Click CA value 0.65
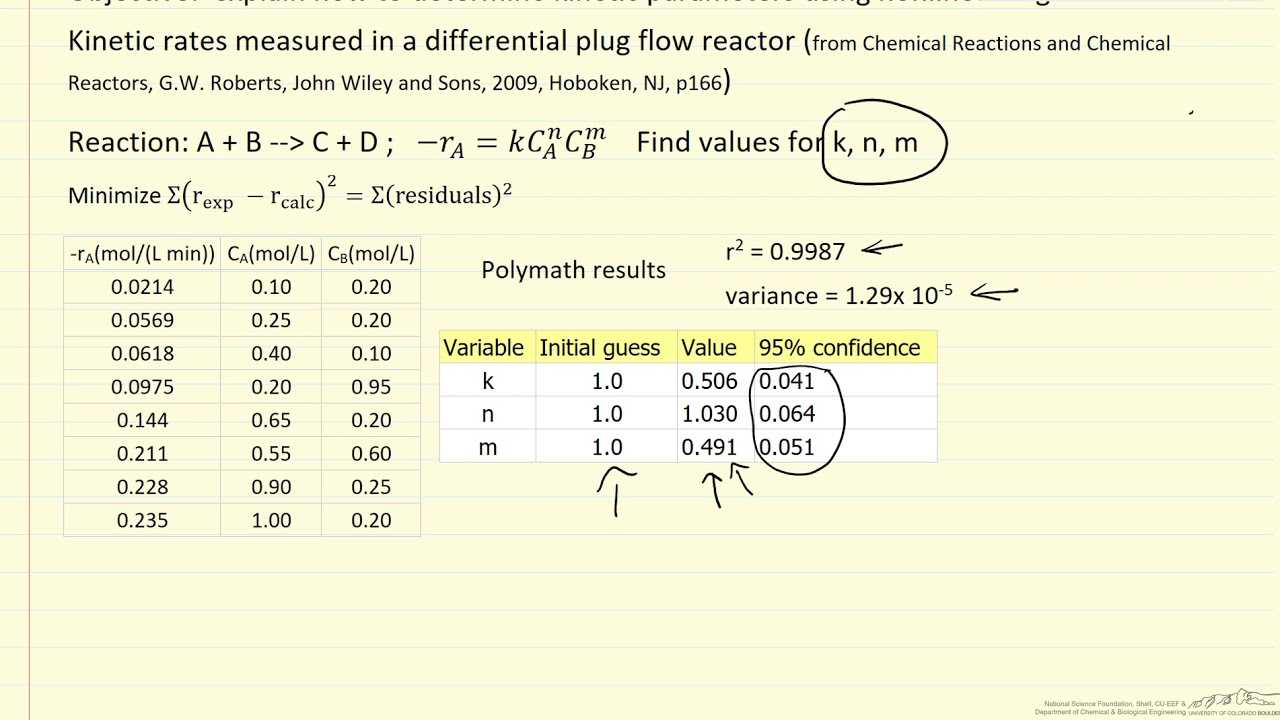This screenshot has width=1280, height=720. click(271, 420)
